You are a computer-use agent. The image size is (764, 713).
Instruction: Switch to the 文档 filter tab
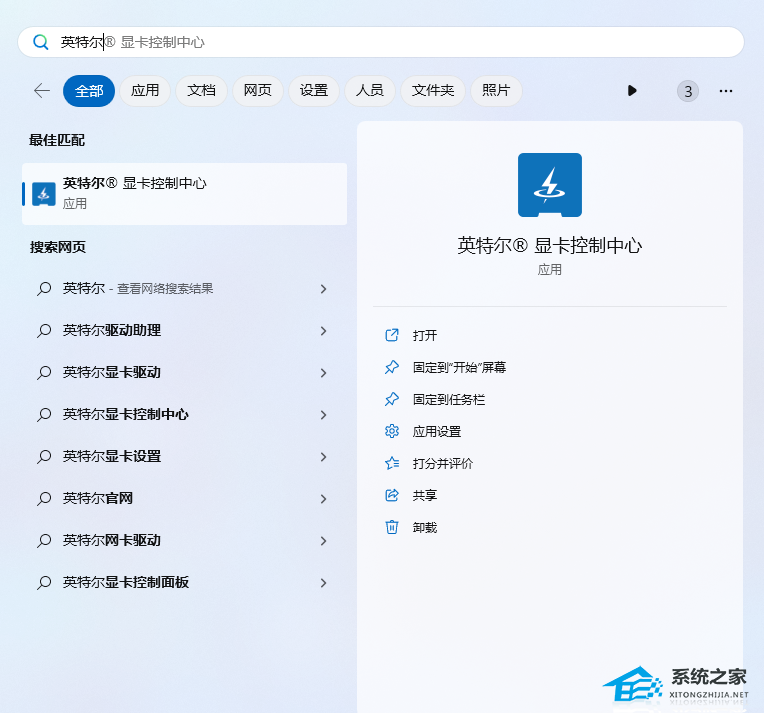(201, 91)
